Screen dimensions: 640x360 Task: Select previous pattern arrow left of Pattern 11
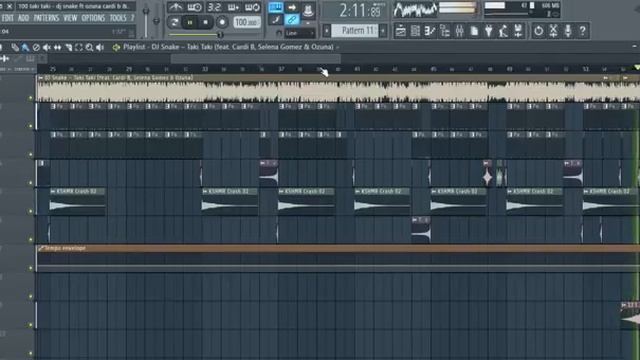coord(327,31)
